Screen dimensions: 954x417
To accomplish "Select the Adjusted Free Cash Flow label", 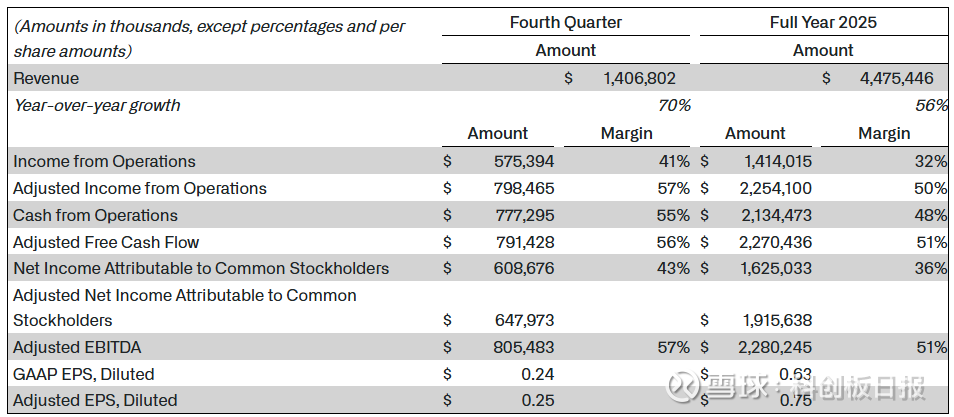I will pos(106,242).
